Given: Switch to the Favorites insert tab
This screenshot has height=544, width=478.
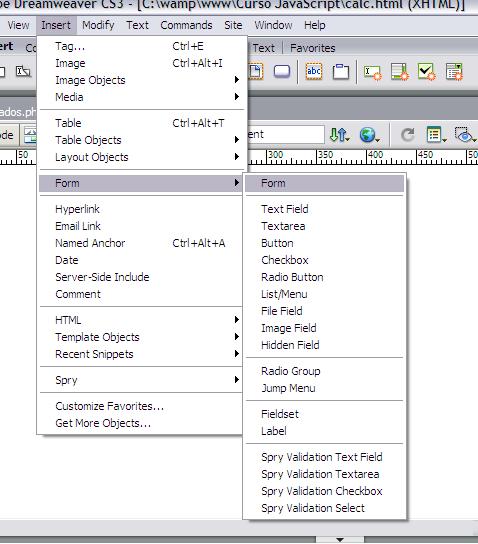Looking at the screenshot, I should (313, 48).
